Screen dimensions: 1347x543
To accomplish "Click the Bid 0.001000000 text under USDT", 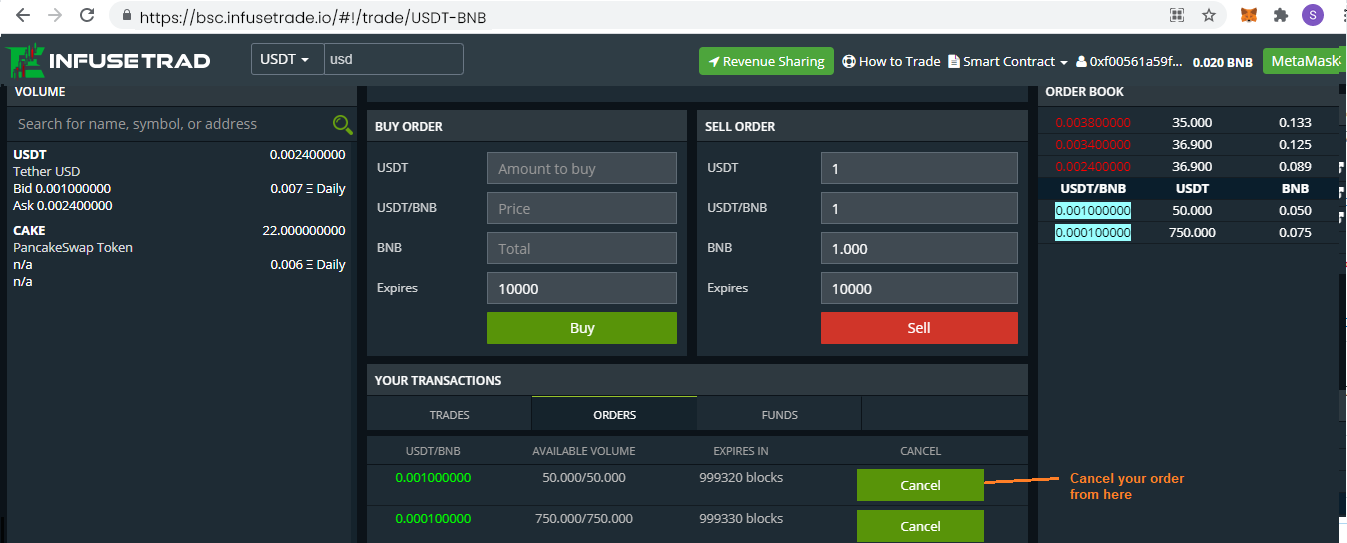I will 62,189.
